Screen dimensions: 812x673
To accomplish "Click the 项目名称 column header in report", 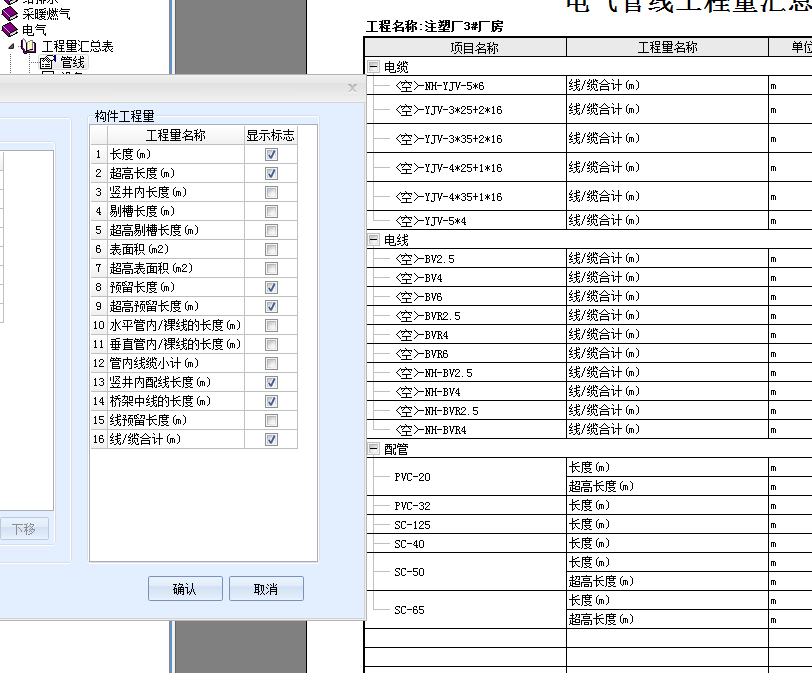I will (465, 48).
